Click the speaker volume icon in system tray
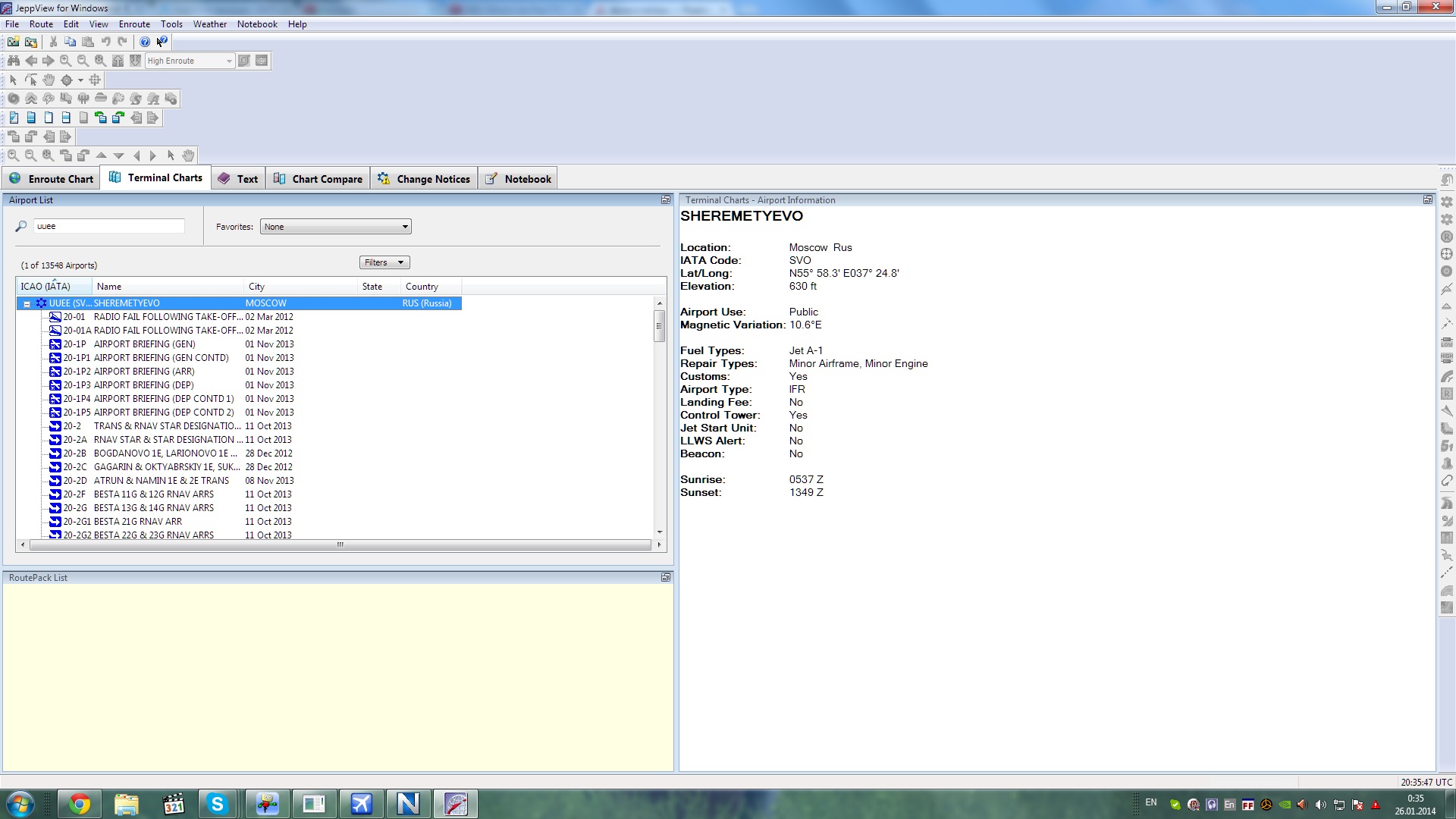1456x819 pixels. point(1320,805)
